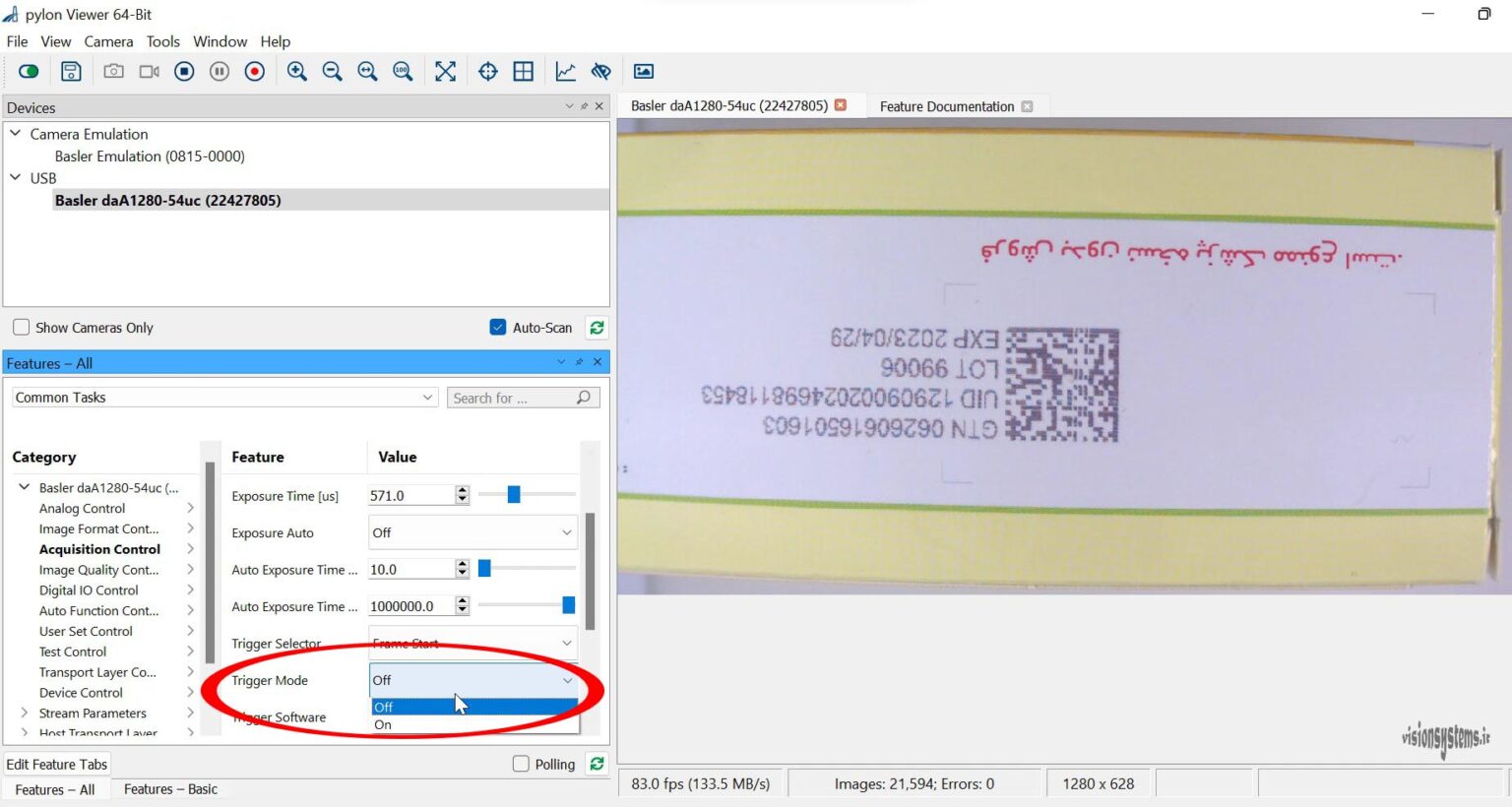This screenshot has width=1512, height=807.
Task: Toggle the camera connection switch
Action: click(x=28, y=71)
